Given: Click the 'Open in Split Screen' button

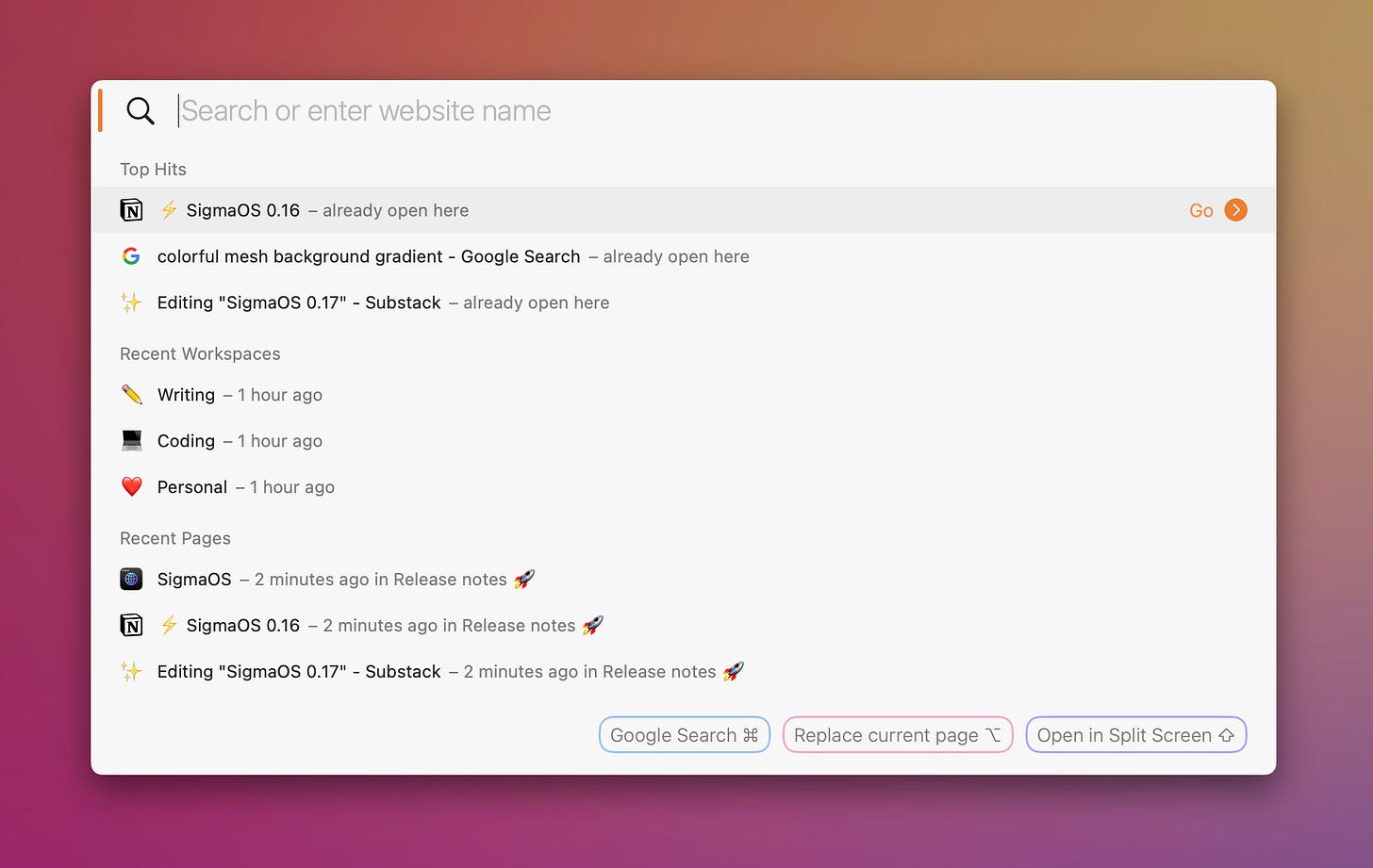Looking at the screenshot, I should click(x=1136, y=735).
